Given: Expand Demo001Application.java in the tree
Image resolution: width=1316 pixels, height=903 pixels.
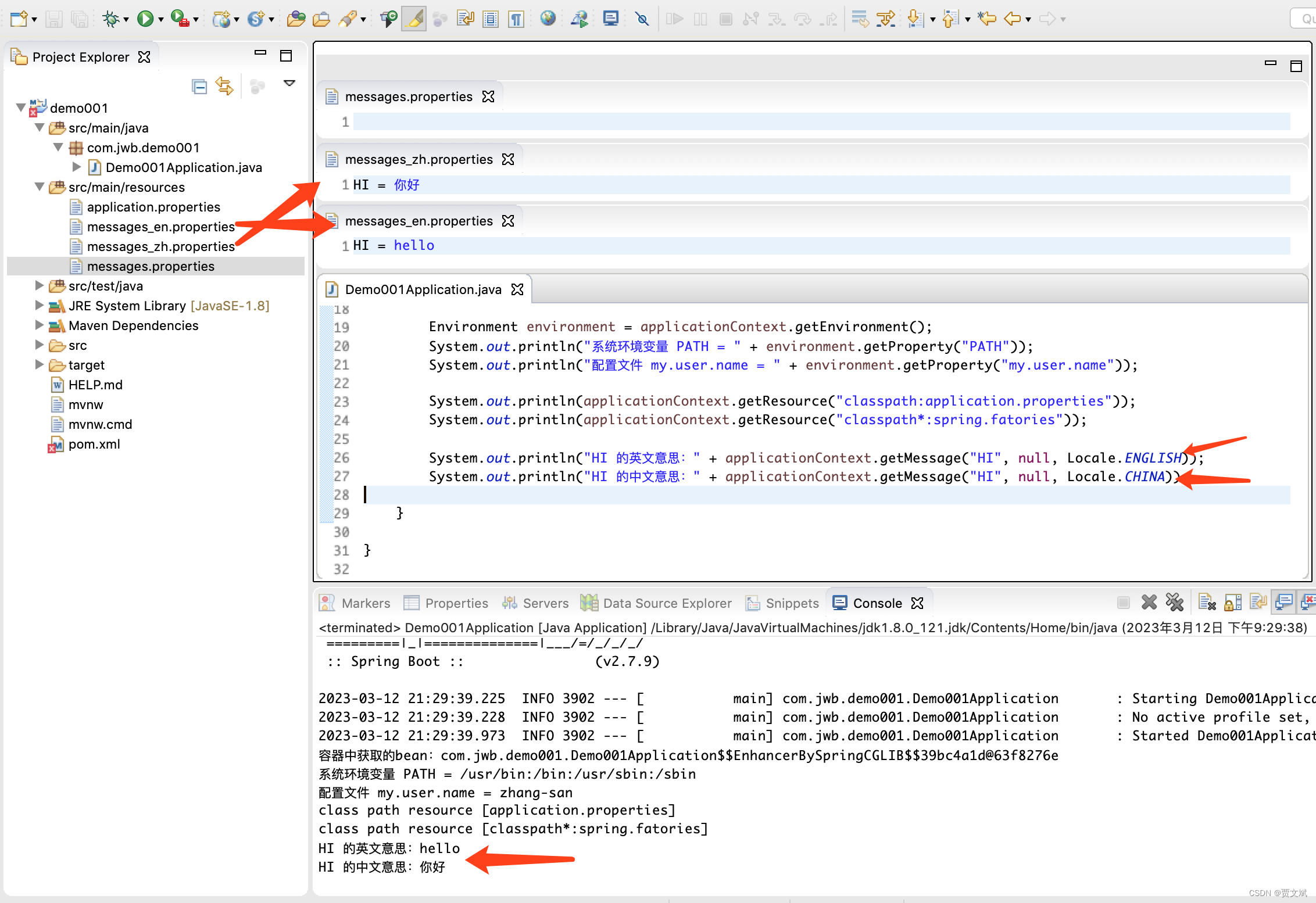Looking at the screenshot, I should (x=77, y=167).
